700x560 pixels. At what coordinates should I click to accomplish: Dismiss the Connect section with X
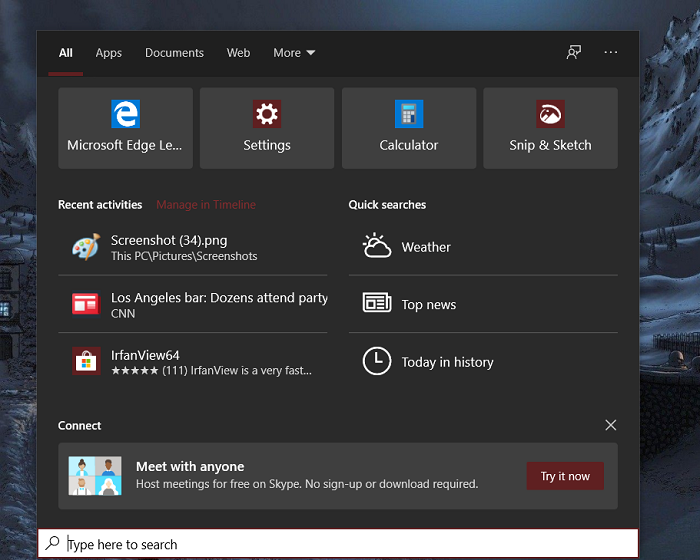611,425
